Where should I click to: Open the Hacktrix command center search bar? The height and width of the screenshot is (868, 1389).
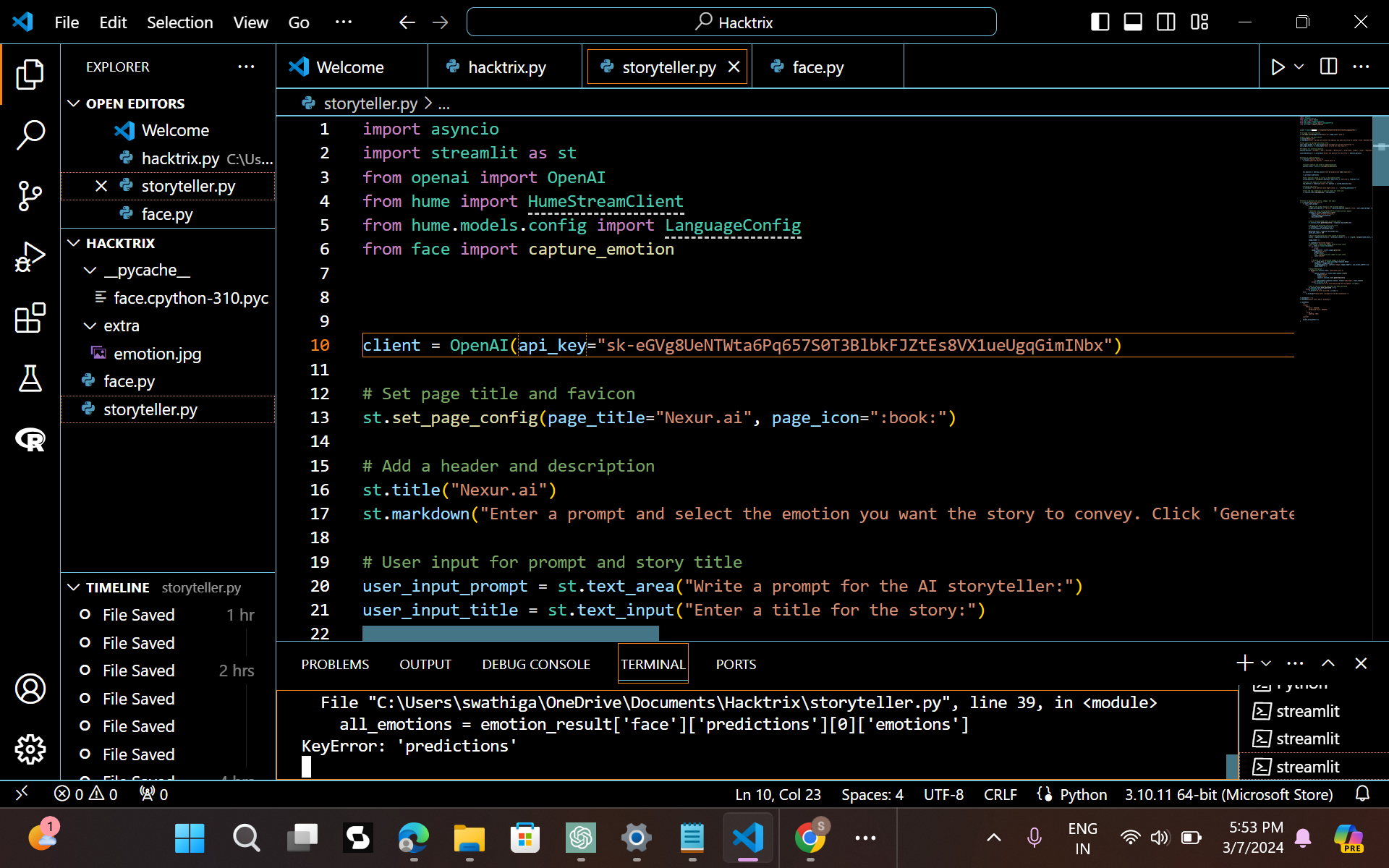coord(731,22)
